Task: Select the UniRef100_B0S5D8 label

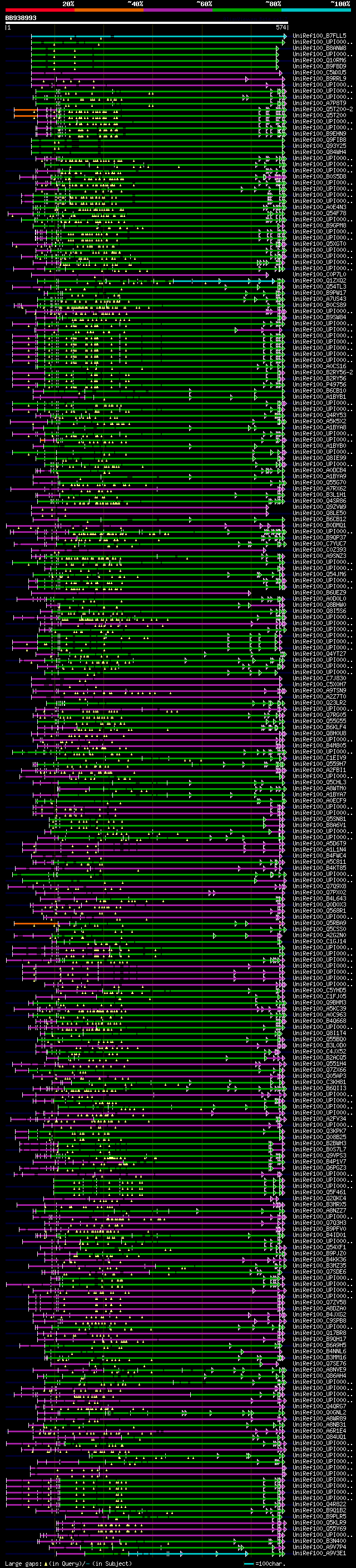Action: tap(319, 176)
